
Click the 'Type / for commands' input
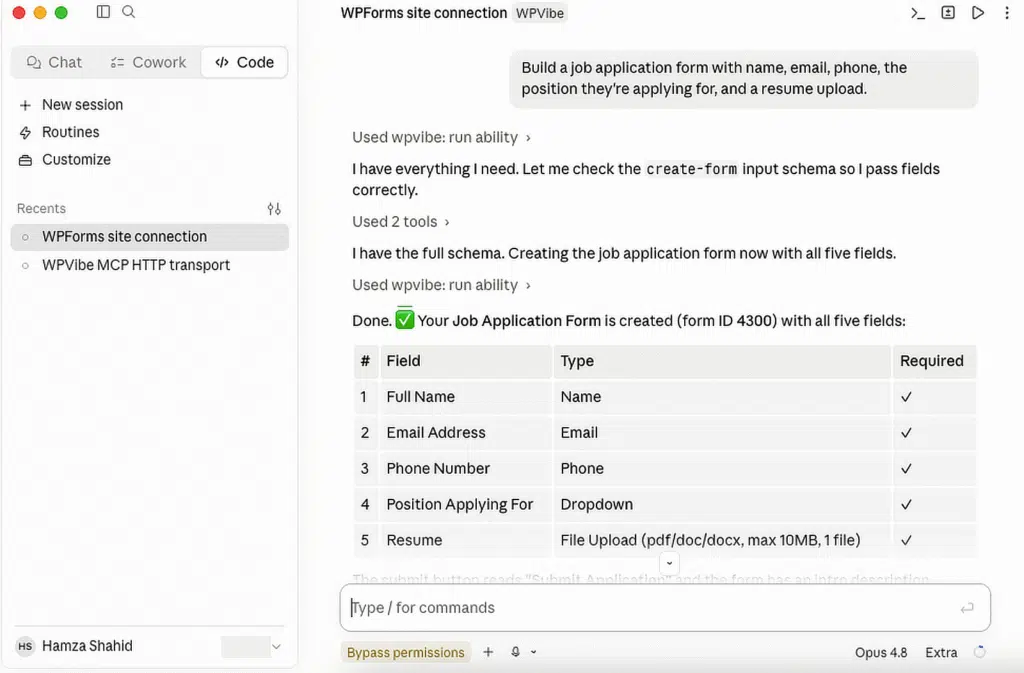665,608
